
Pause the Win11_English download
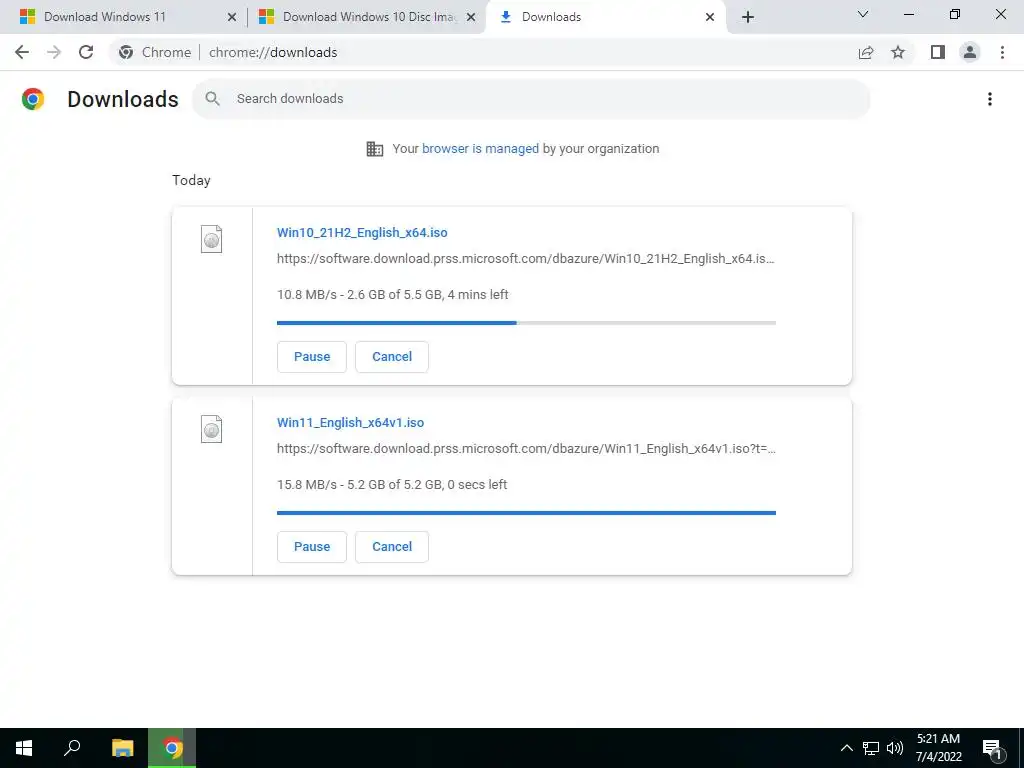point(312,547)
